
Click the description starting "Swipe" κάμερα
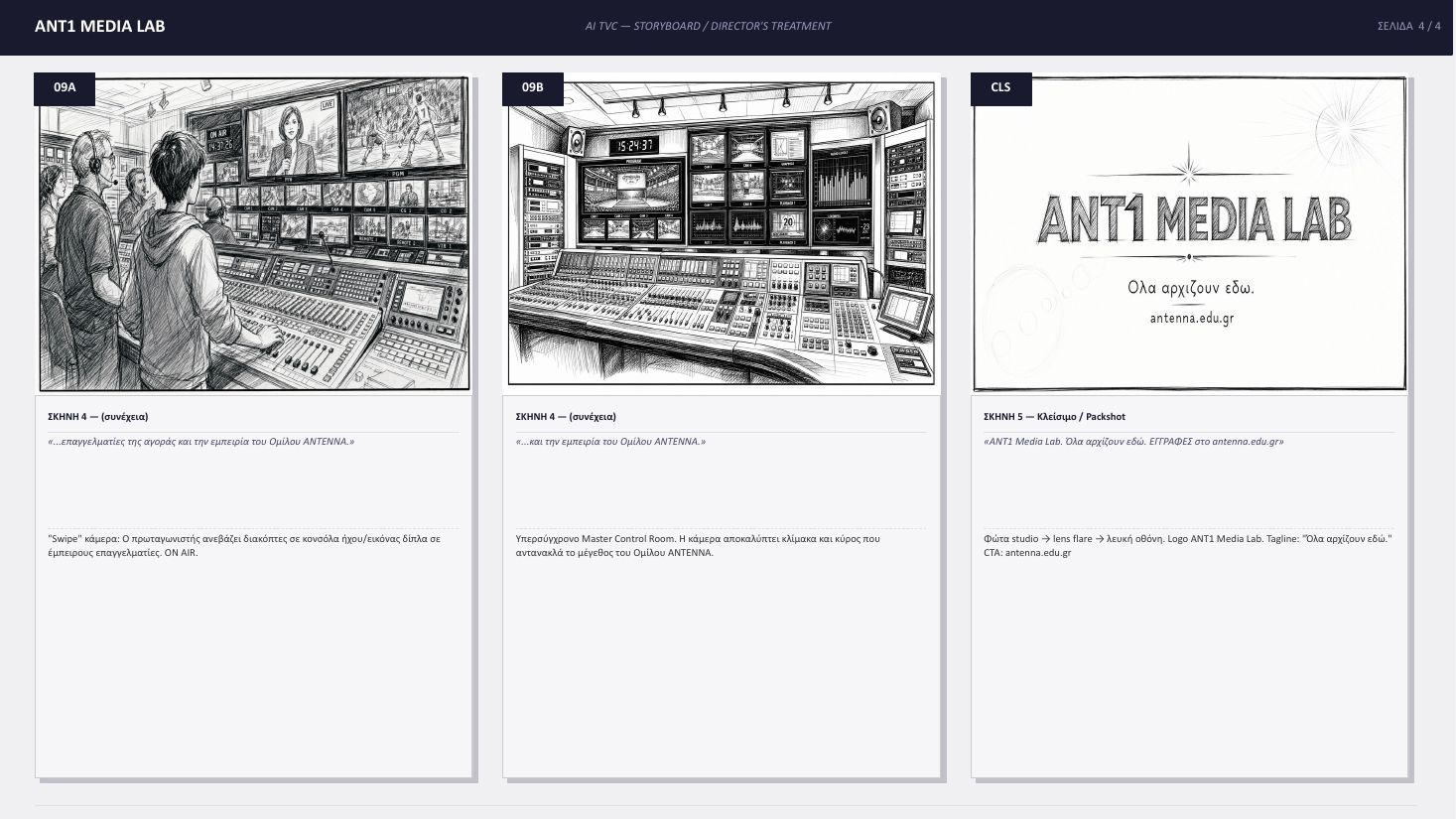click(244, 546)
